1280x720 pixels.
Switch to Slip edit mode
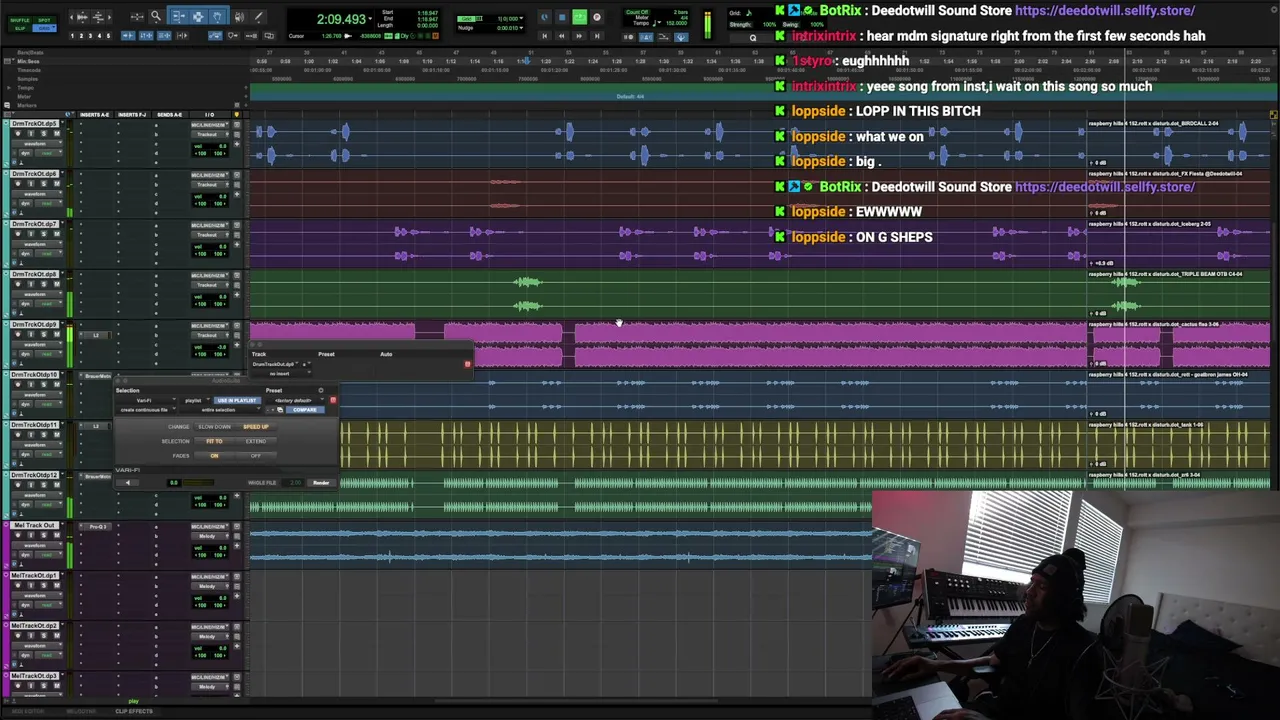pos(19,27)
